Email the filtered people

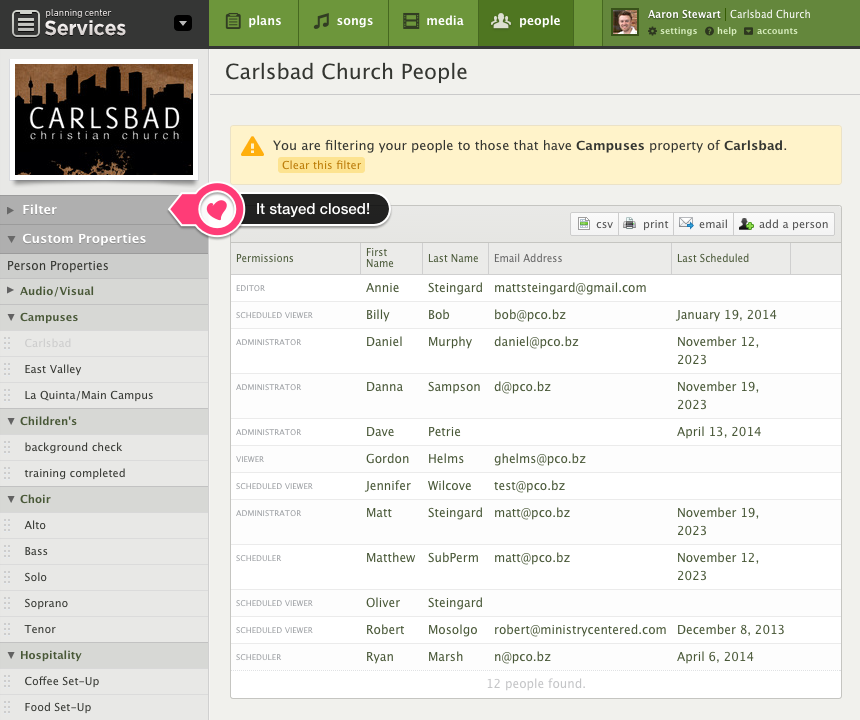coord(703,224)
